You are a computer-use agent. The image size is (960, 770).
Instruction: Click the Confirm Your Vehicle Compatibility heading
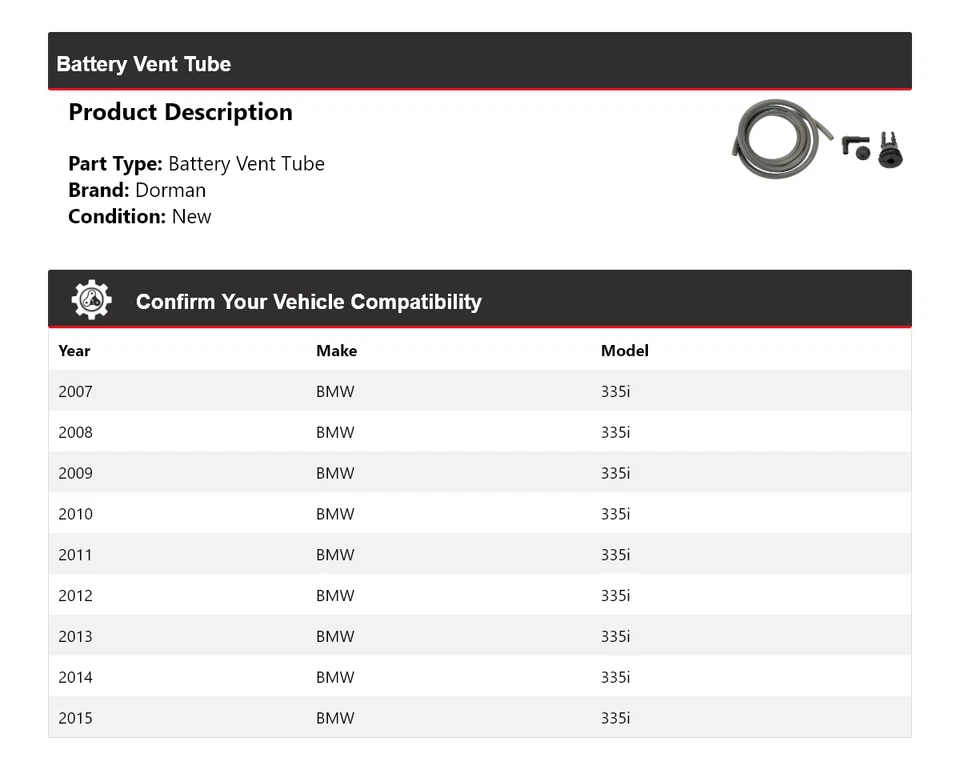[308, 302]
